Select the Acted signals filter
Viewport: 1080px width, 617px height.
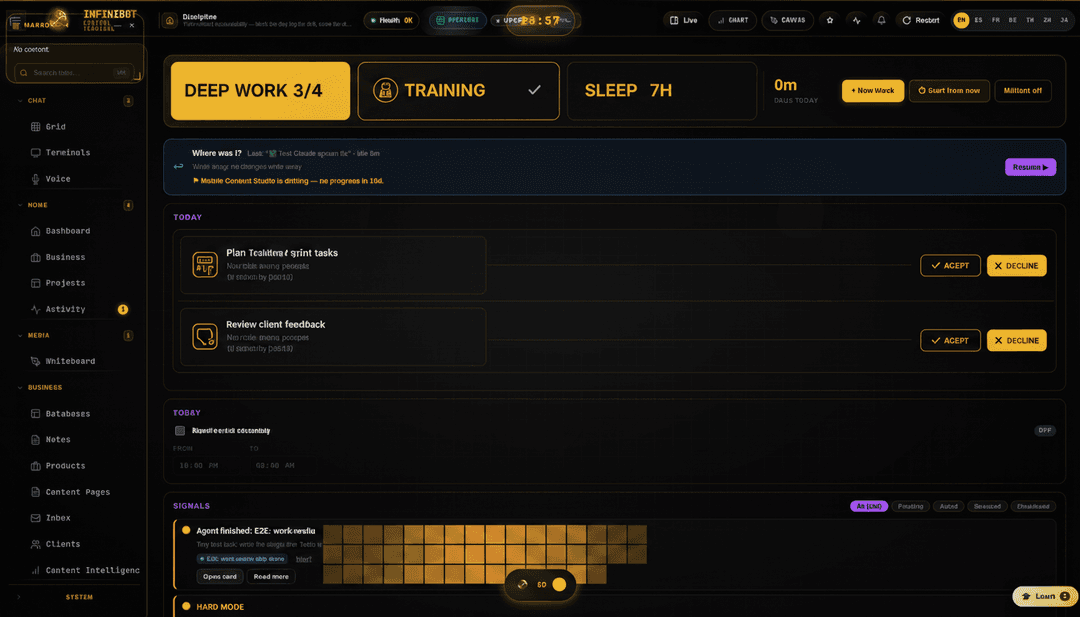tap(948, 506)
